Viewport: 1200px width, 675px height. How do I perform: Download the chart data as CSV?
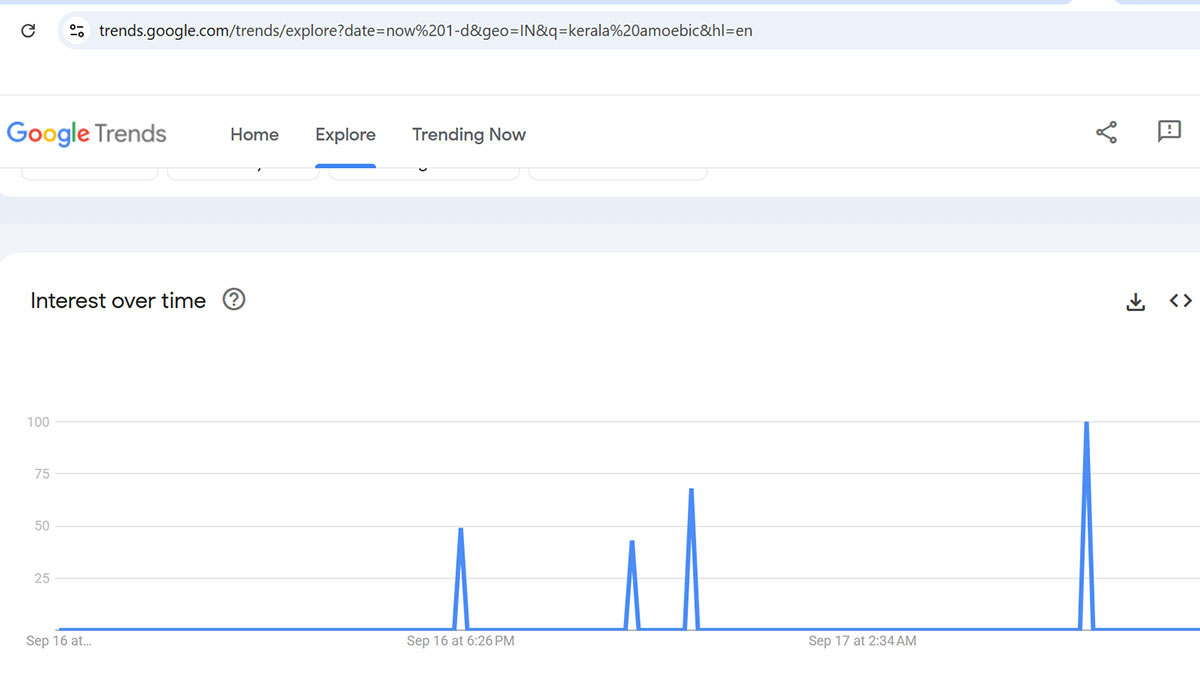point(1135,302)
